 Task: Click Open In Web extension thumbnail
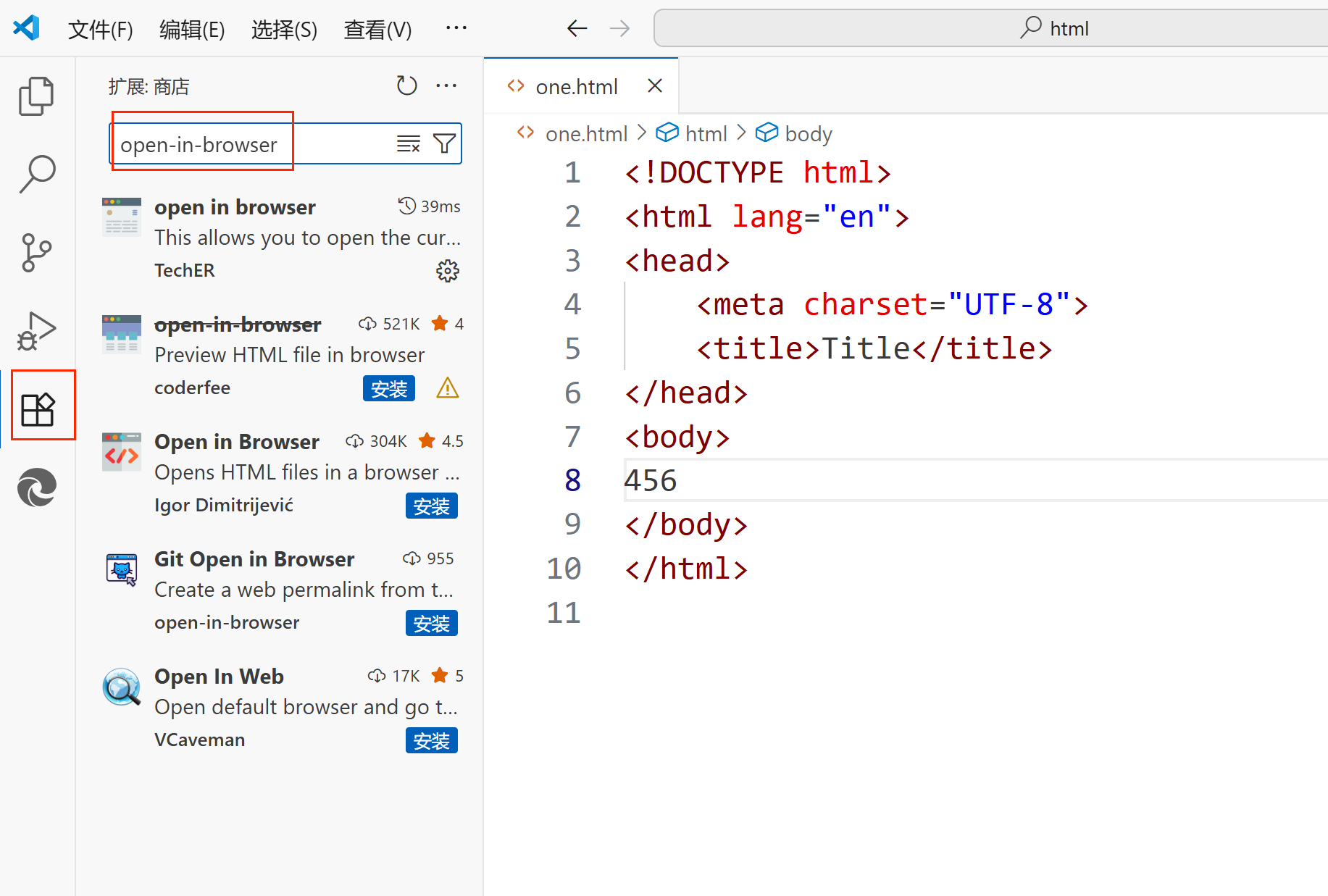122,686
